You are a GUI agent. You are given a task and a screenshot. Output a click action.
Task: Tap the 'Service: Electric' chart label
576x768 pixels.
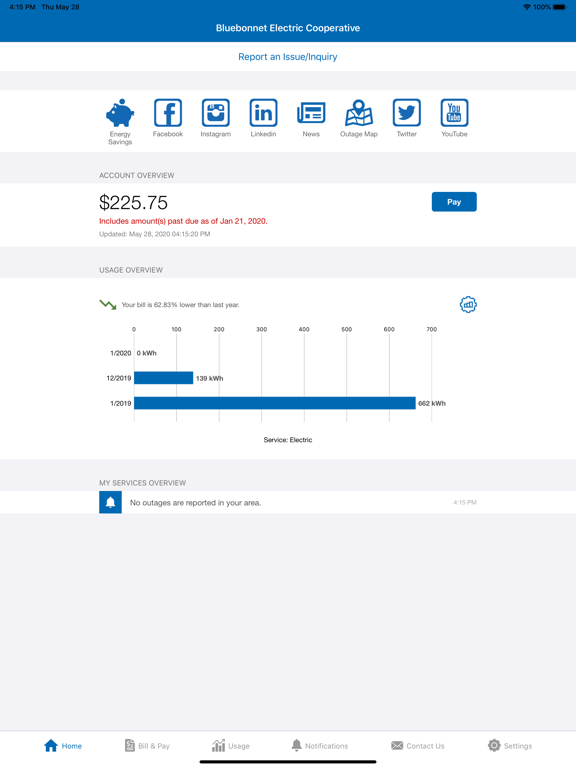(x=288, y=440)
